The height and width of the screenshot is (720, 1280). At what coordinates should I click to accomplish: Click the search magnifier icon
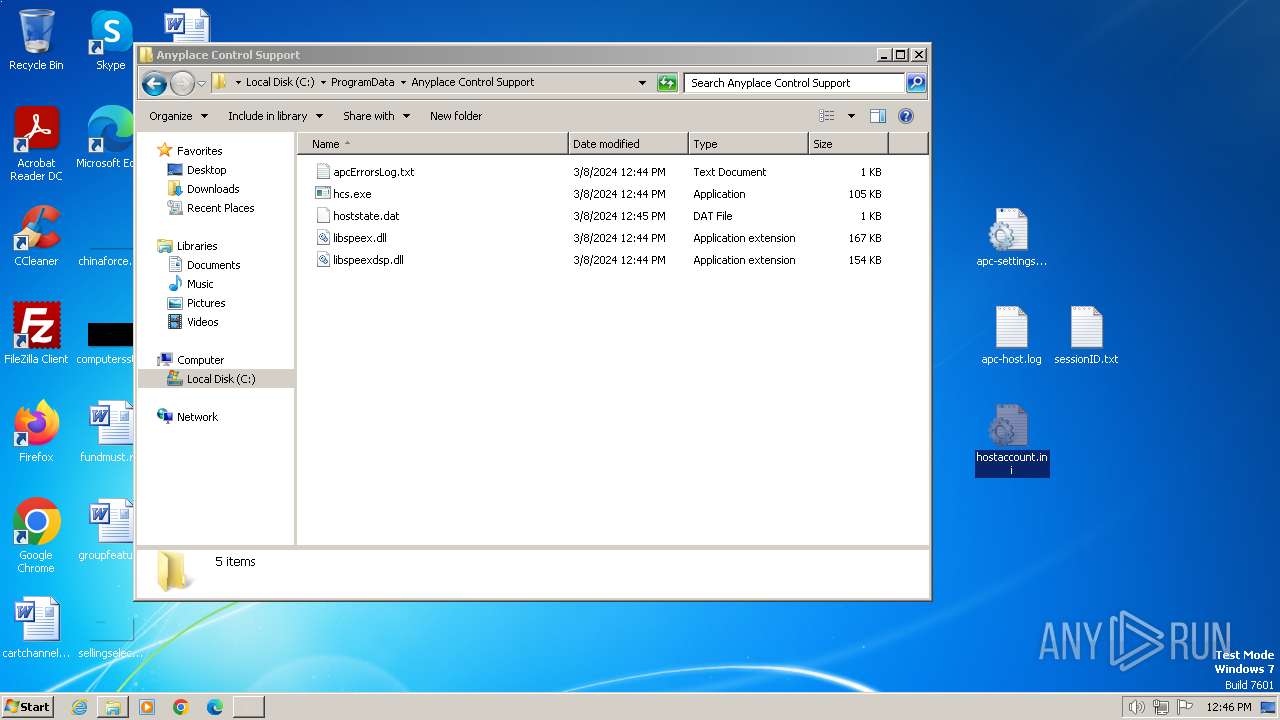tap(915, 83)
